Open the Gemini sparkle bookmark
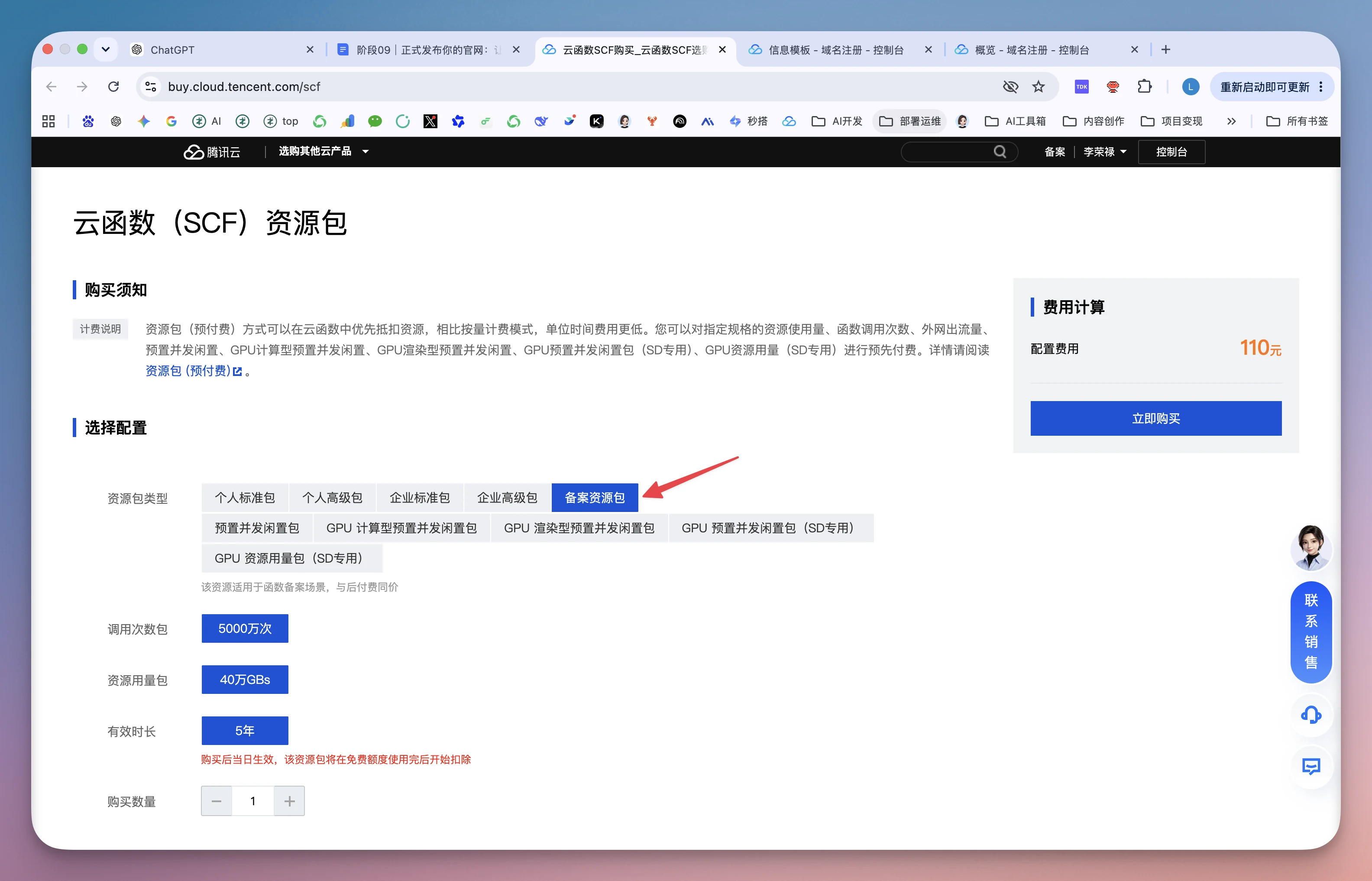 tap(143, 121)
